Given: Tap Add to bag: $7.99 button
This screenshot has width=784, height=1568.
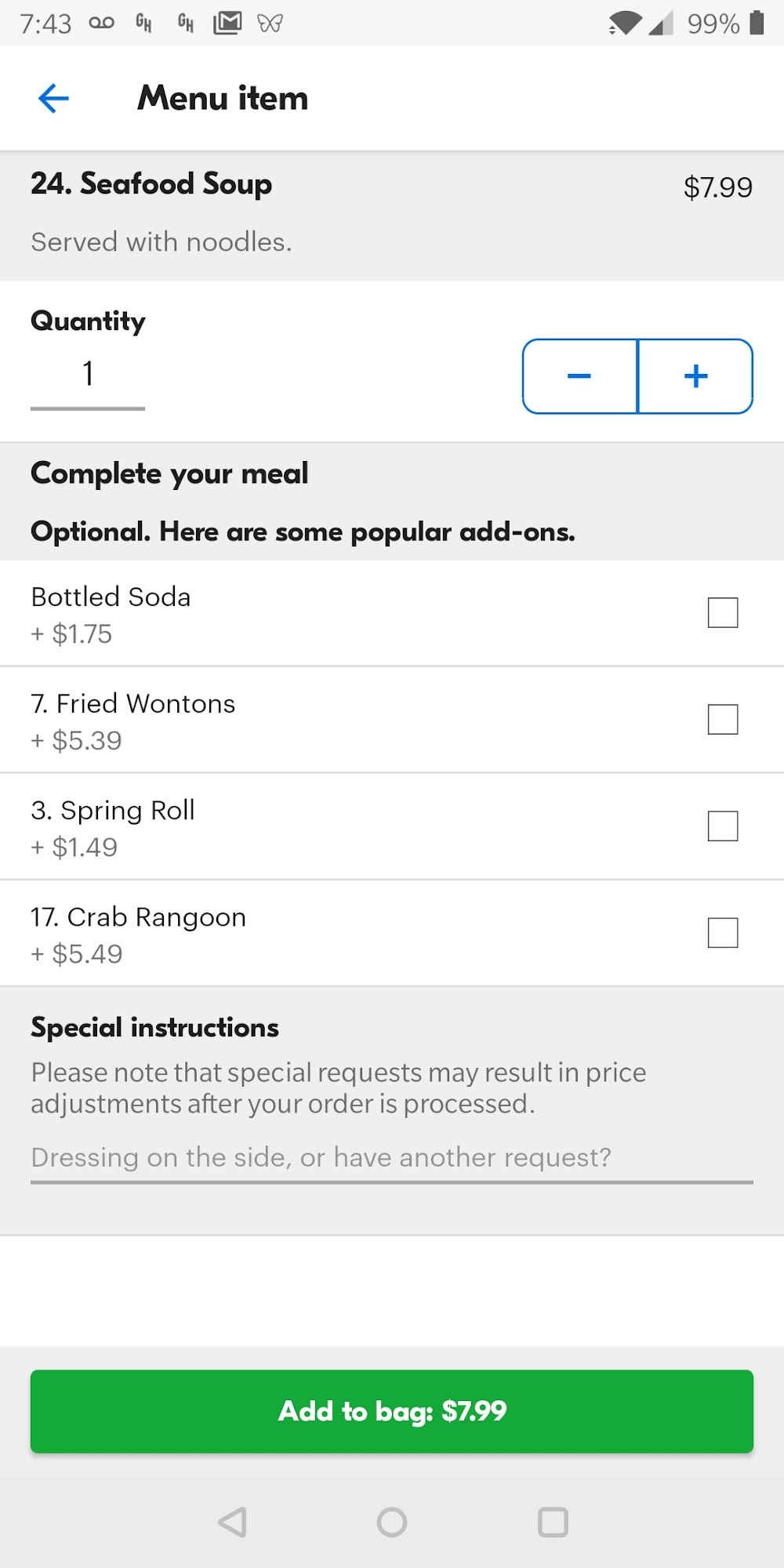Looking at the screenshot, I should click(392, 1411).
